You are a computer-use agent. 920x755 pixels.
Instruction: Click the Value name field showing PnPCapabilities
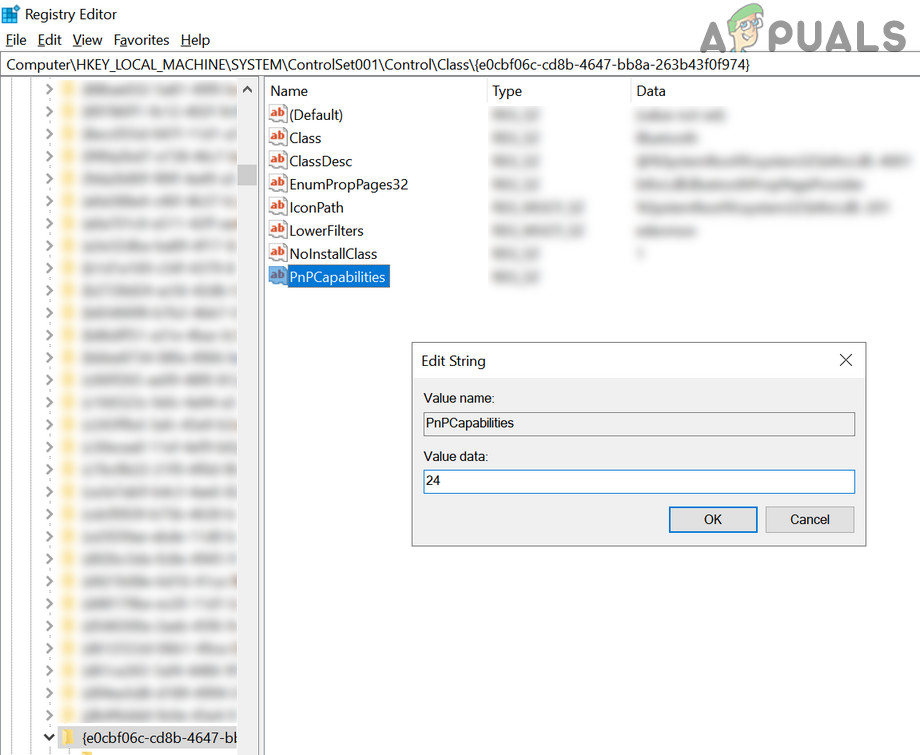click(x=639, y=424)
